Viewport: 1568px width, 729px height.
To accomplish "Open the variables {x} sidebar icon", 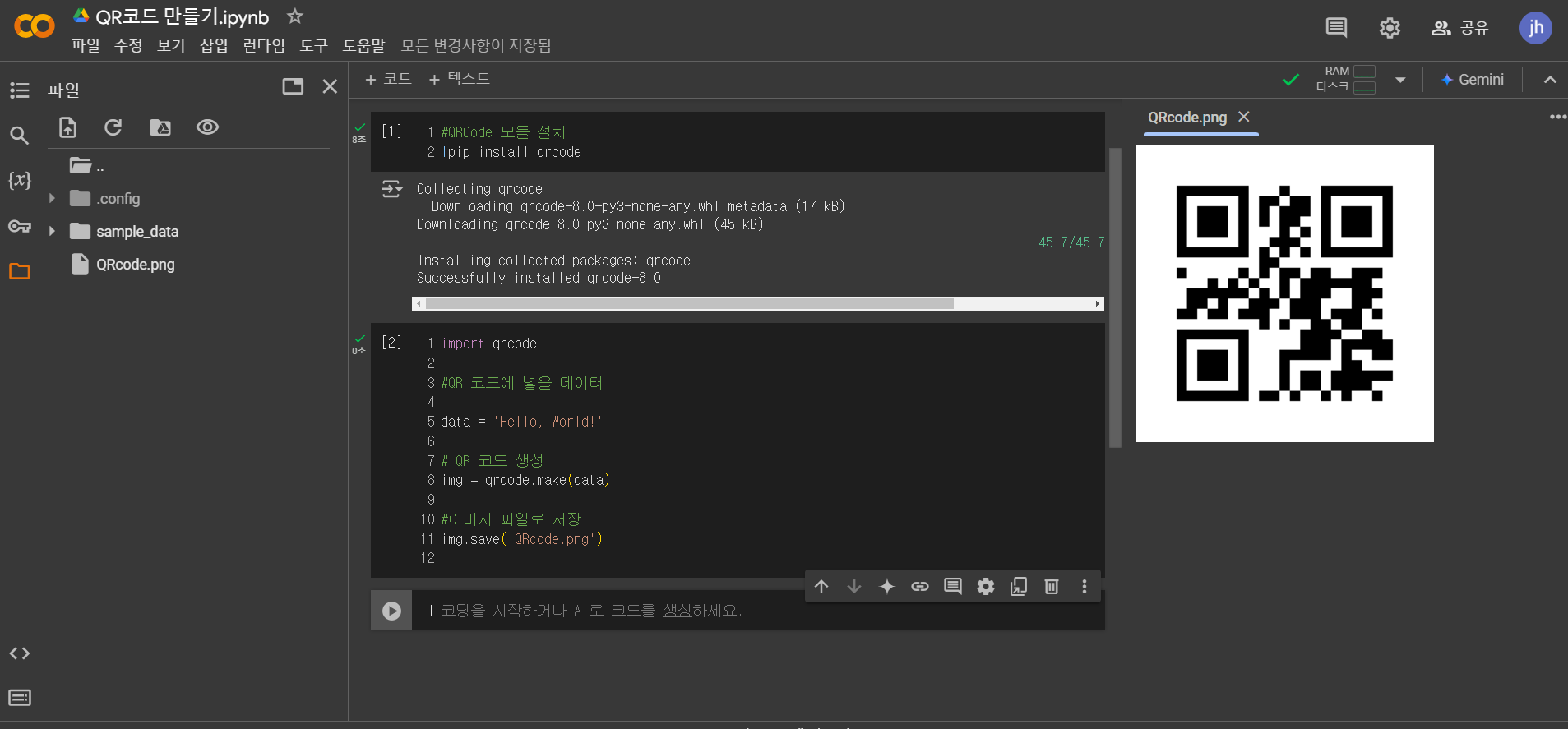I will [20, 180].
